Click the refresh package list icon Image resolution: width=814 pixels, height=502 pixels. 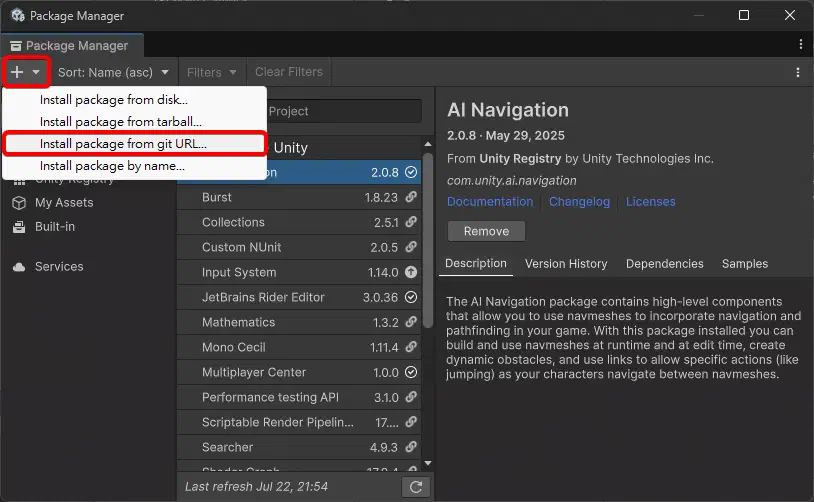[415, 487]
